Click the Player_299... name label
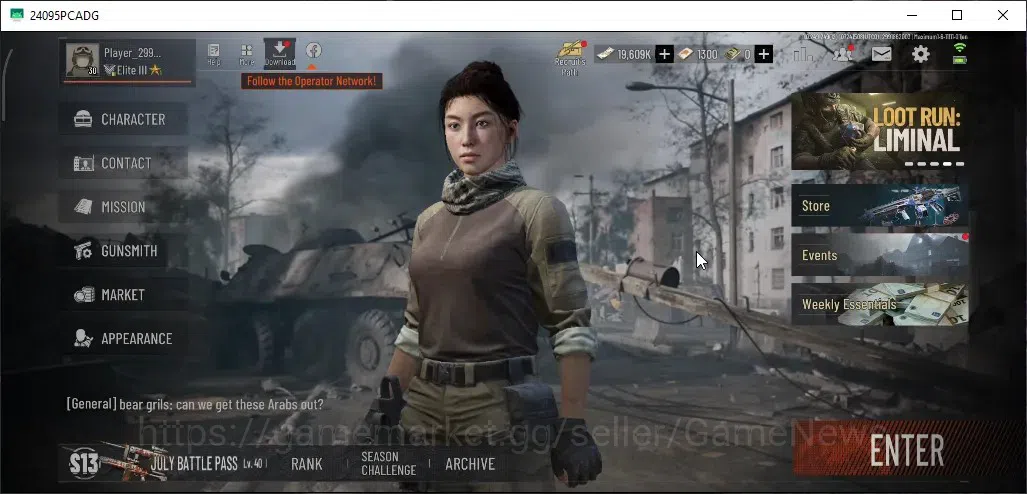The image size is (1027, 494). 132,53
